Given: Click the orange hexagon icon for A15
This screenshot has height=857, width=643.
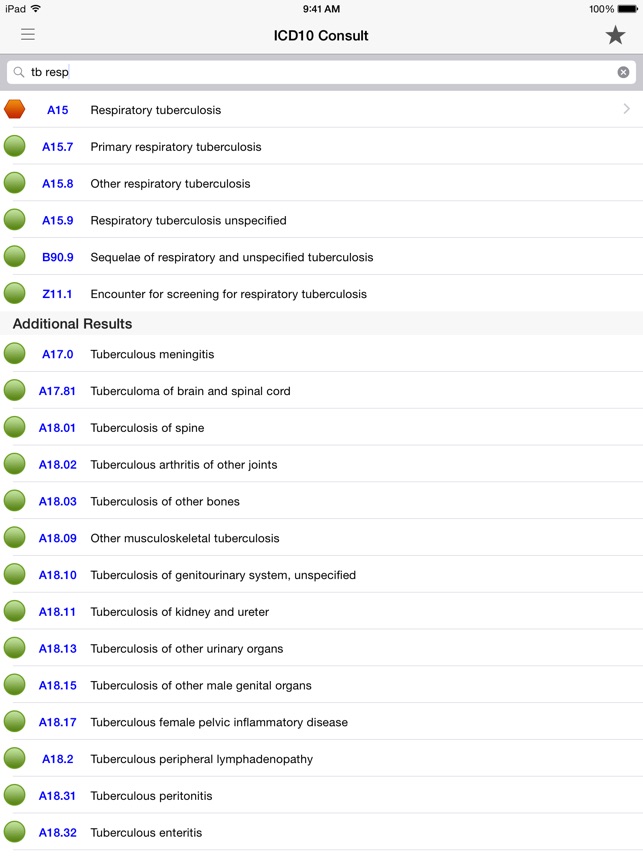Looking at the screenshot, I should [x=15, y=109].
